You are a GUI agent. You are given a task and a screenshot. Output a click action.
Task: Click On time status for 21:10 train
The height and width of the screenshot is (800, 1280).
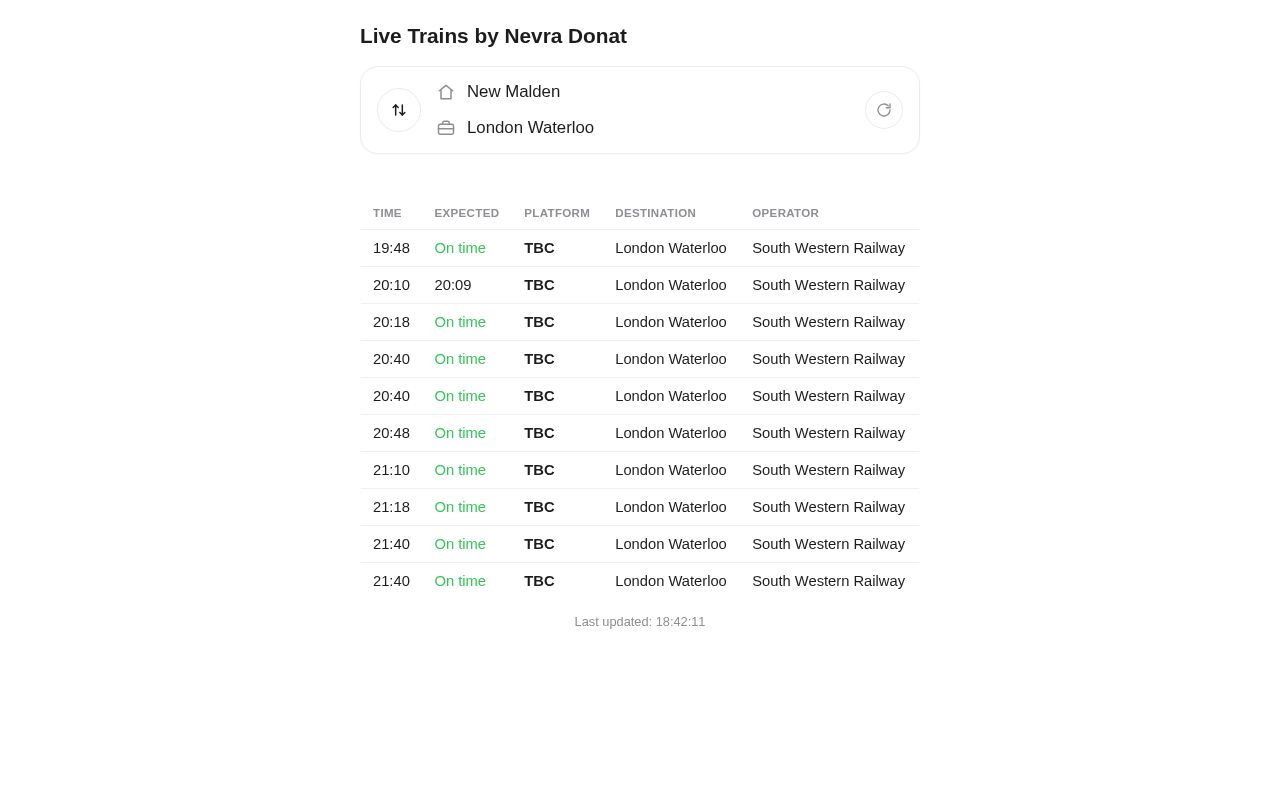click(460, 470)
